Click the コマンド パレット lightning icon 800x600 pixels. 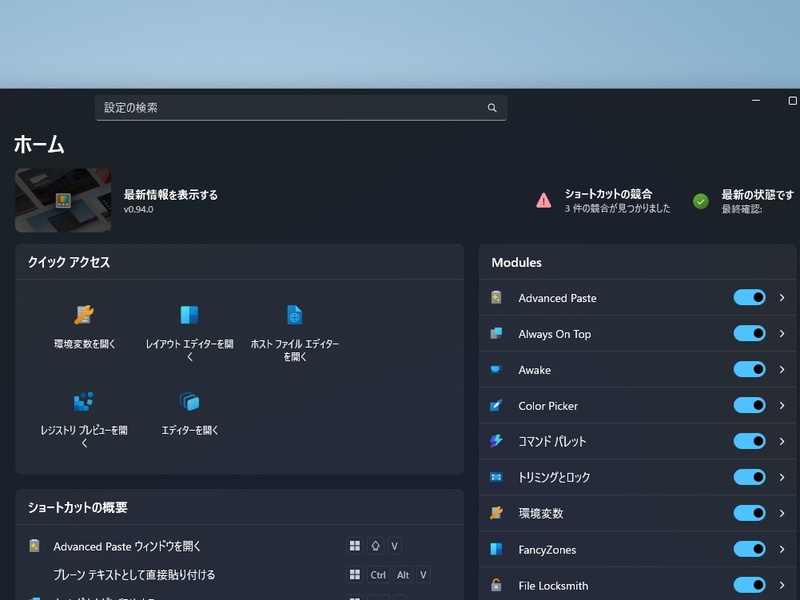[496, 441]
